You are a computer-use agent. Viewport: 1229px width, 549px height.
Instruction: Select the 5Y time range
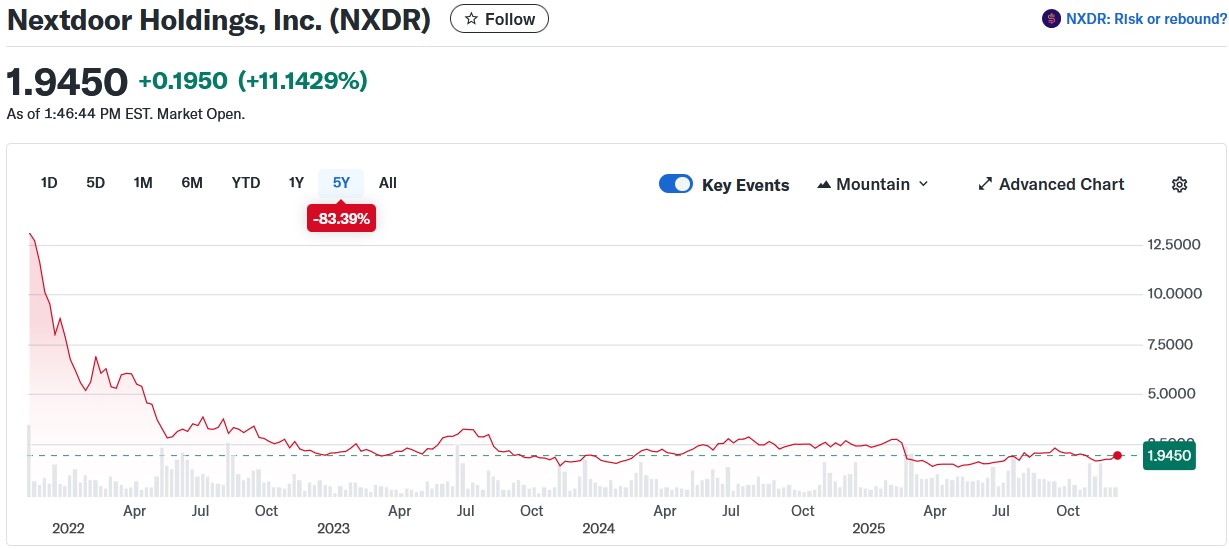341,182
